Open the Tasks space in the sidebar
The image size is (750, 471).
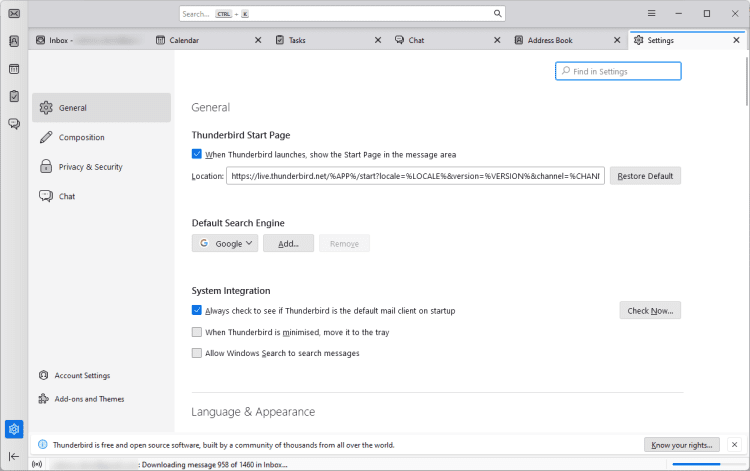click(14, 96)
